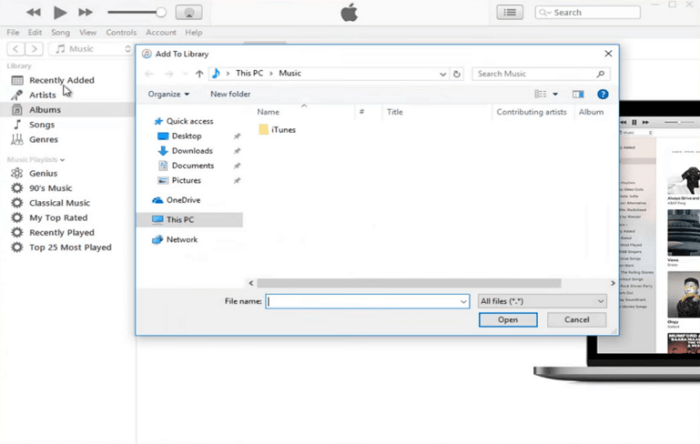Select Recently Added in the Library sidebar

click(62, 80)
